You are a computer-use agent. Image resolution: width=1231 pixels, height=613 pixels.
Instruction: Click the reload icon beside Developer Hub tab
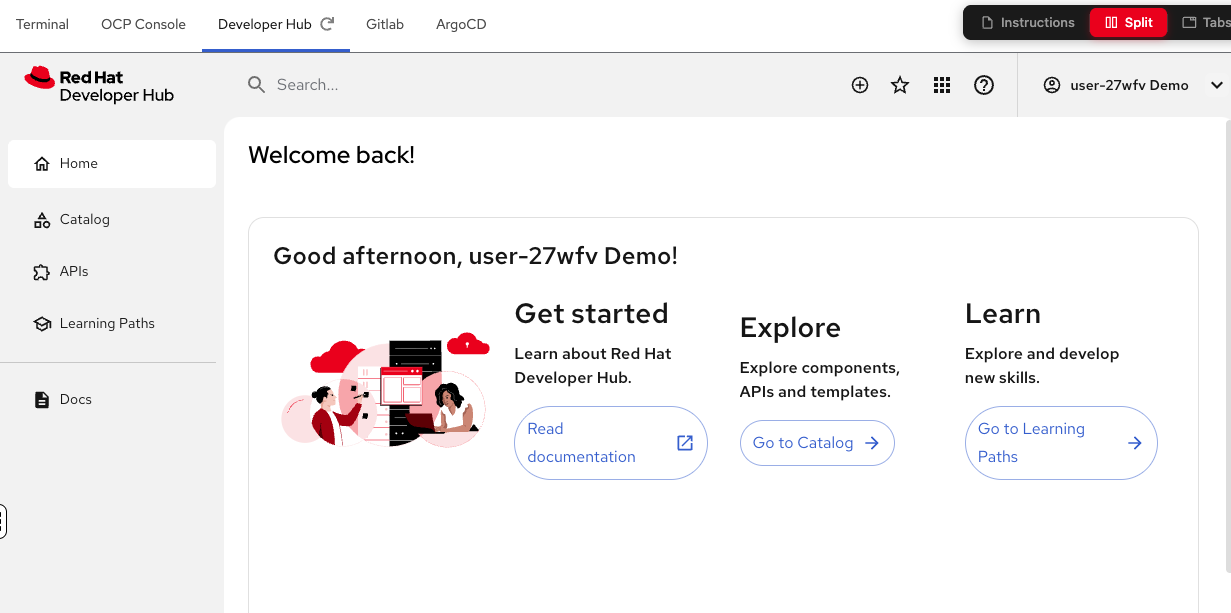327,24
